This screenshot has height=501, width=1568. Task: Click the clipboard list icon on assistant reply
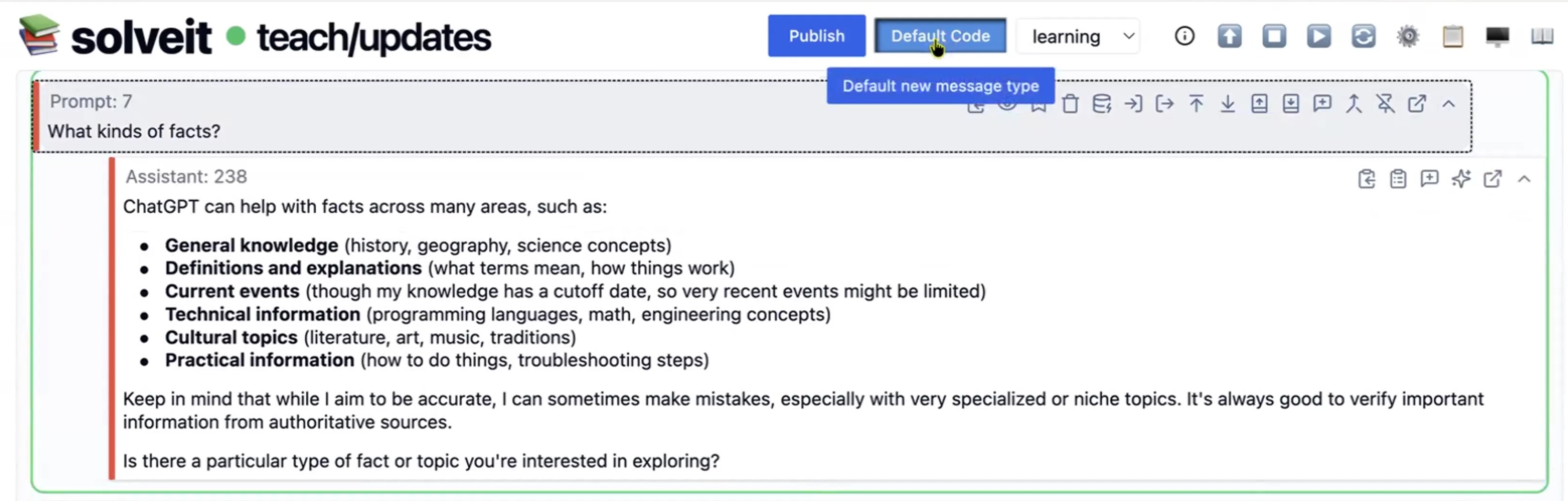pos(1398,179)
